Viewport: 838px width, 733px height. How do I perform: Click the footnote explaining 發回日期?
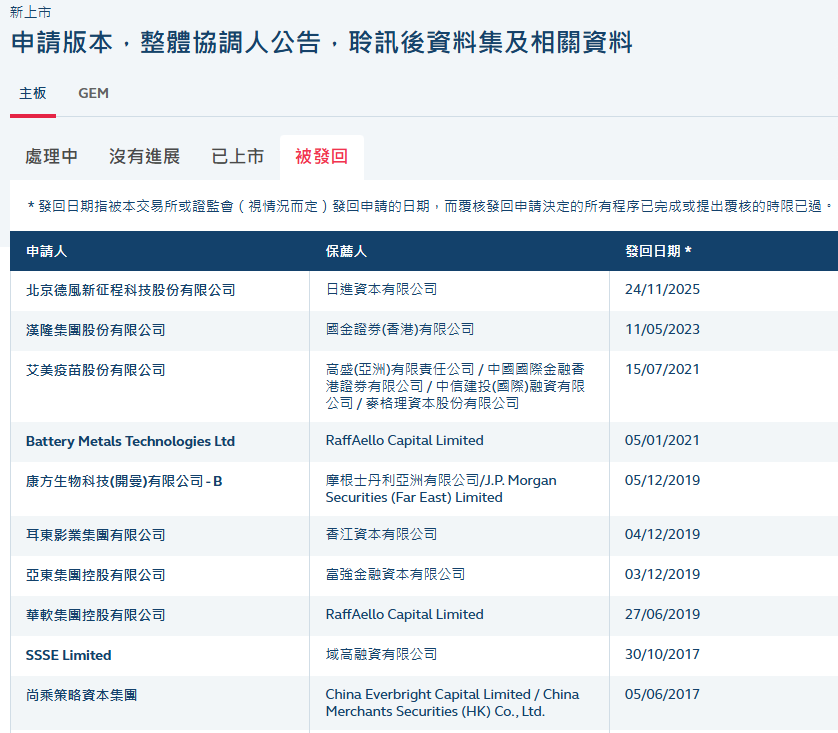pyautogui.click(x=431, y=206)
